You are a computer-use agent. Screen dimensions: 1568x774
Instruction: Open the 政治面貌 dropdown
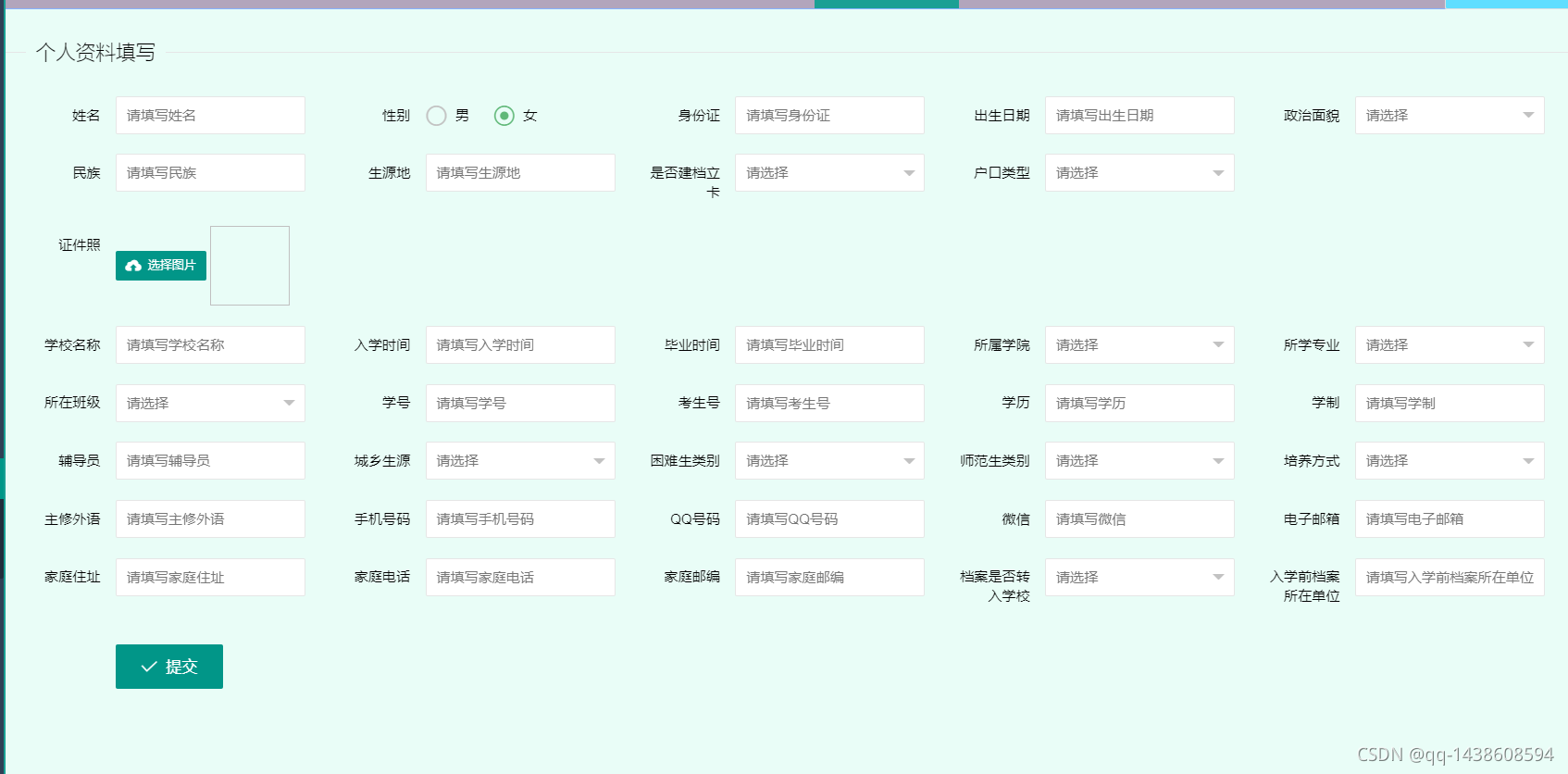coord(1450,116)
